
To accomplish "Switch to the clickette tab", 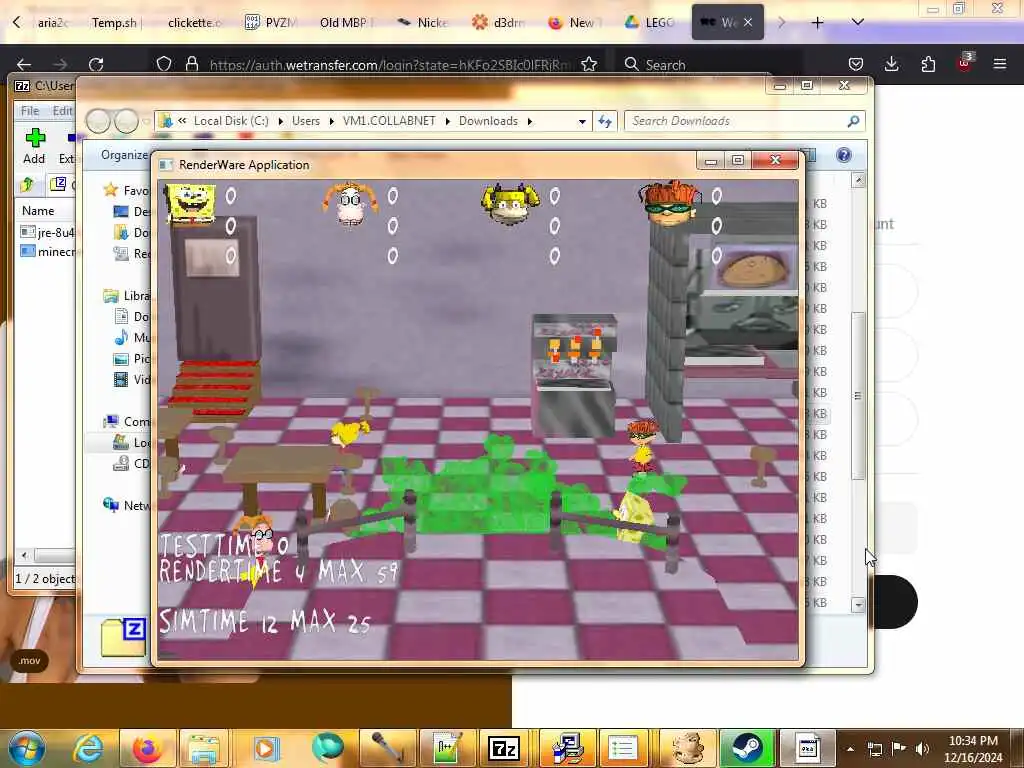I will click(x=194, y=23).
